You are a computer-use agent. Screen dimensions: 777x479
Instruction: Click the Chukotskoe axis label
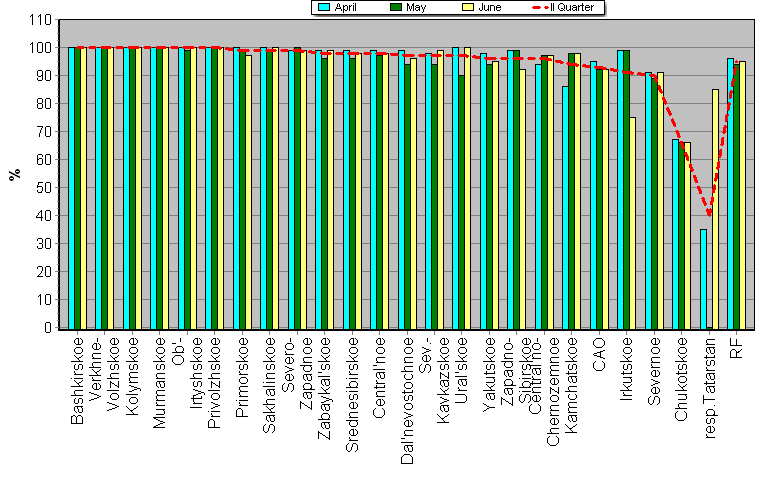681,379
